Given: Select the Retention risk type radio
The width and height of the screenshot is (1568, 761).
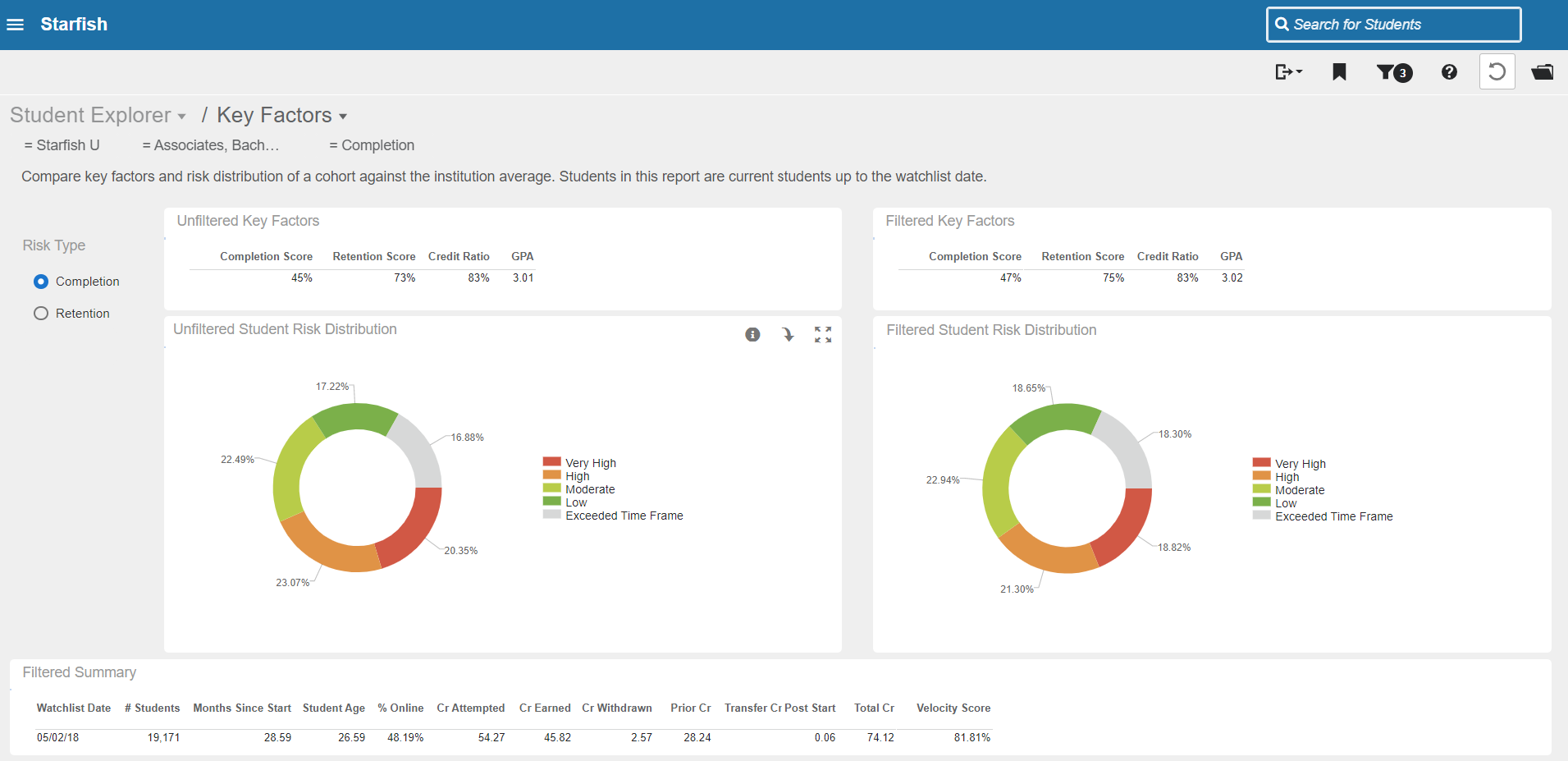Looking at the screenshot, I should 41,314.
